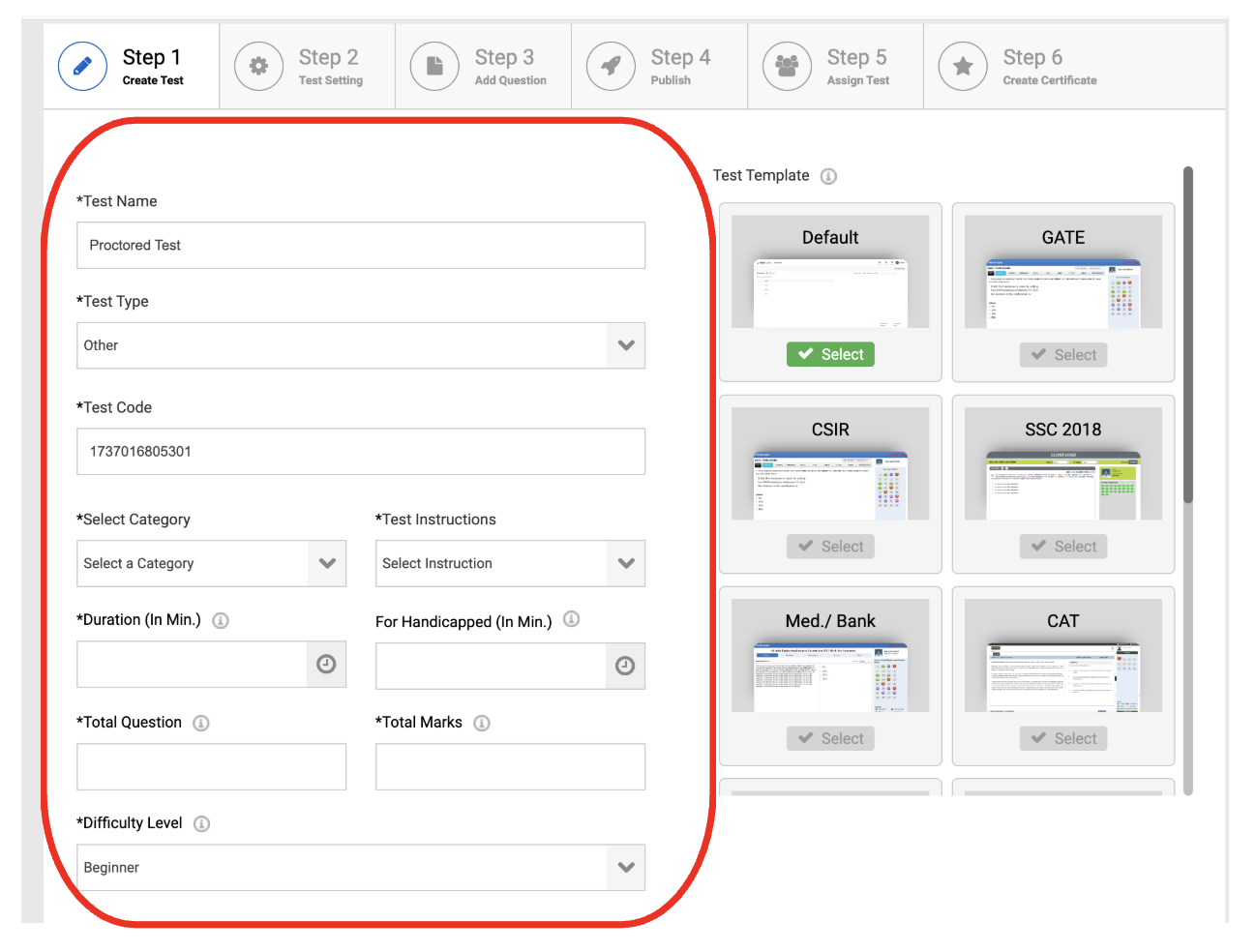1256x952 pixels.
Task: Click the green Select button under Default
Action: [830, 355]
